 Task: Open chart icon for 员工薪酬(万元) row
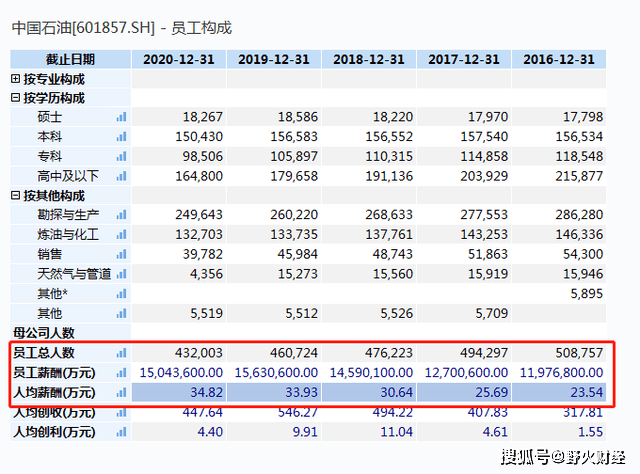121,373
